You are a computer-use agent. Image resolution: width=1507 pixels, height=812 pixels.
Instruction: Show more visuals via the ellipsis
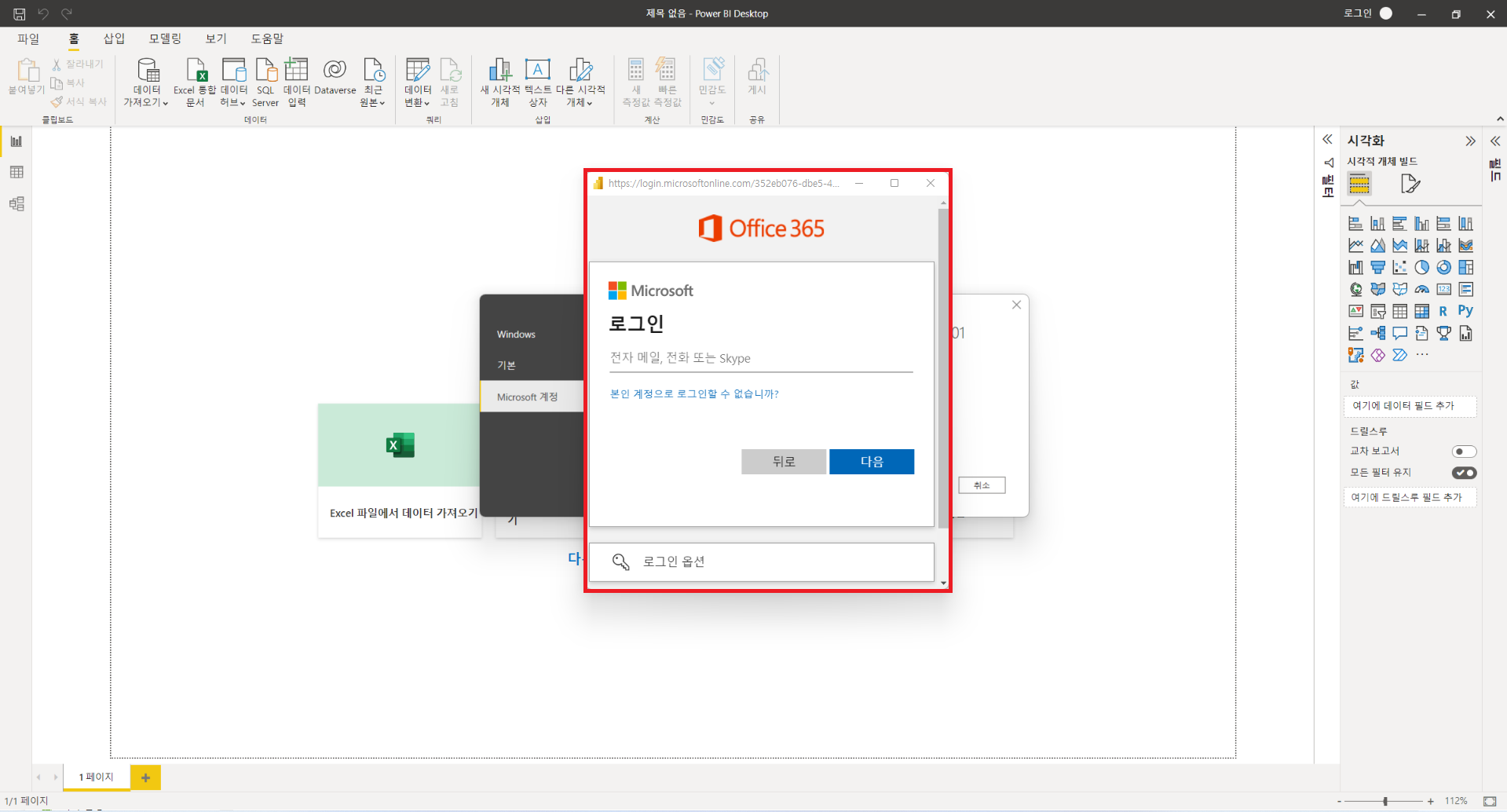pyautogui.click(x=1422, y=355)
